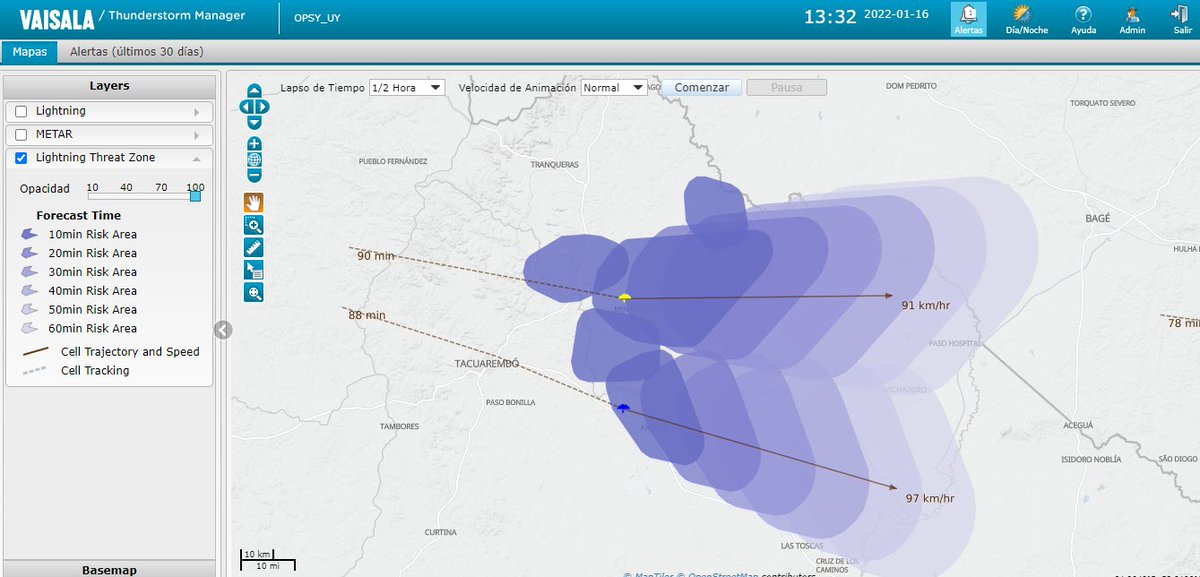Image resolution: width=1200 pixels, height=577 pixels.
Task: Select the bottom magnifier zoom tool
Action: click(254, 293)
